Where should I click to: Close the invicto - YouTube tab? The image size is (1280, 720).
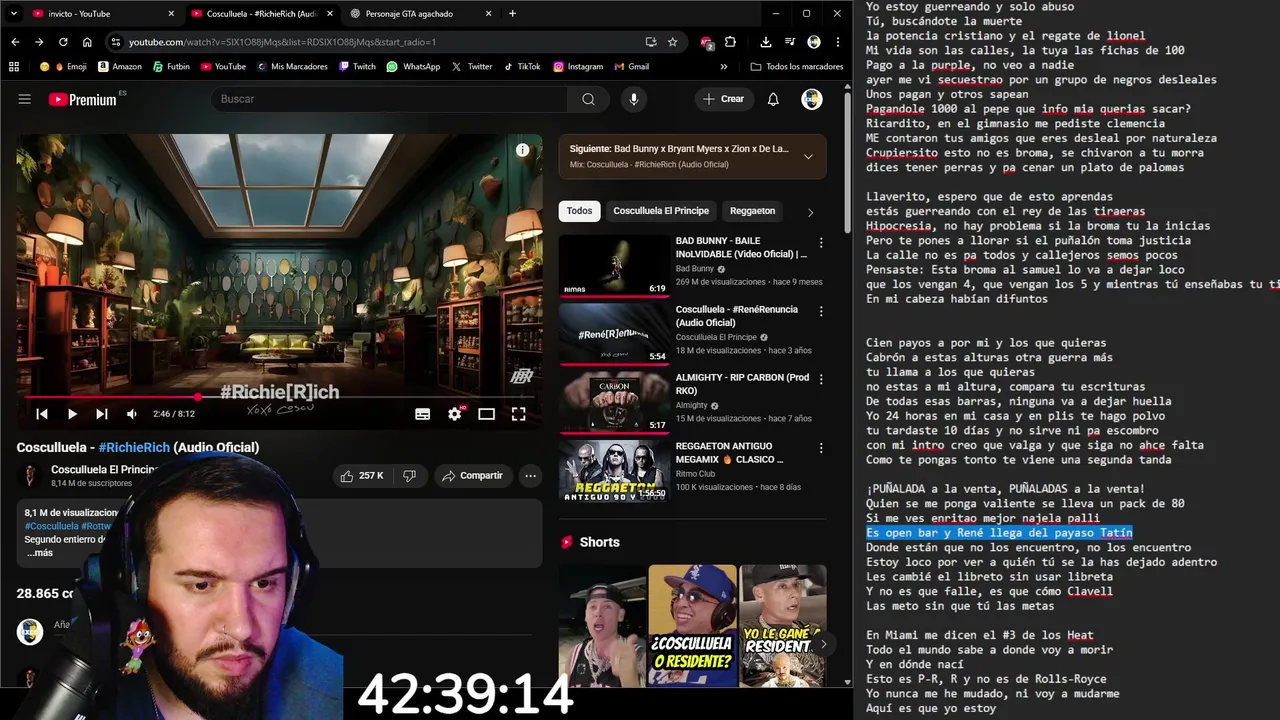coord(171,14)
